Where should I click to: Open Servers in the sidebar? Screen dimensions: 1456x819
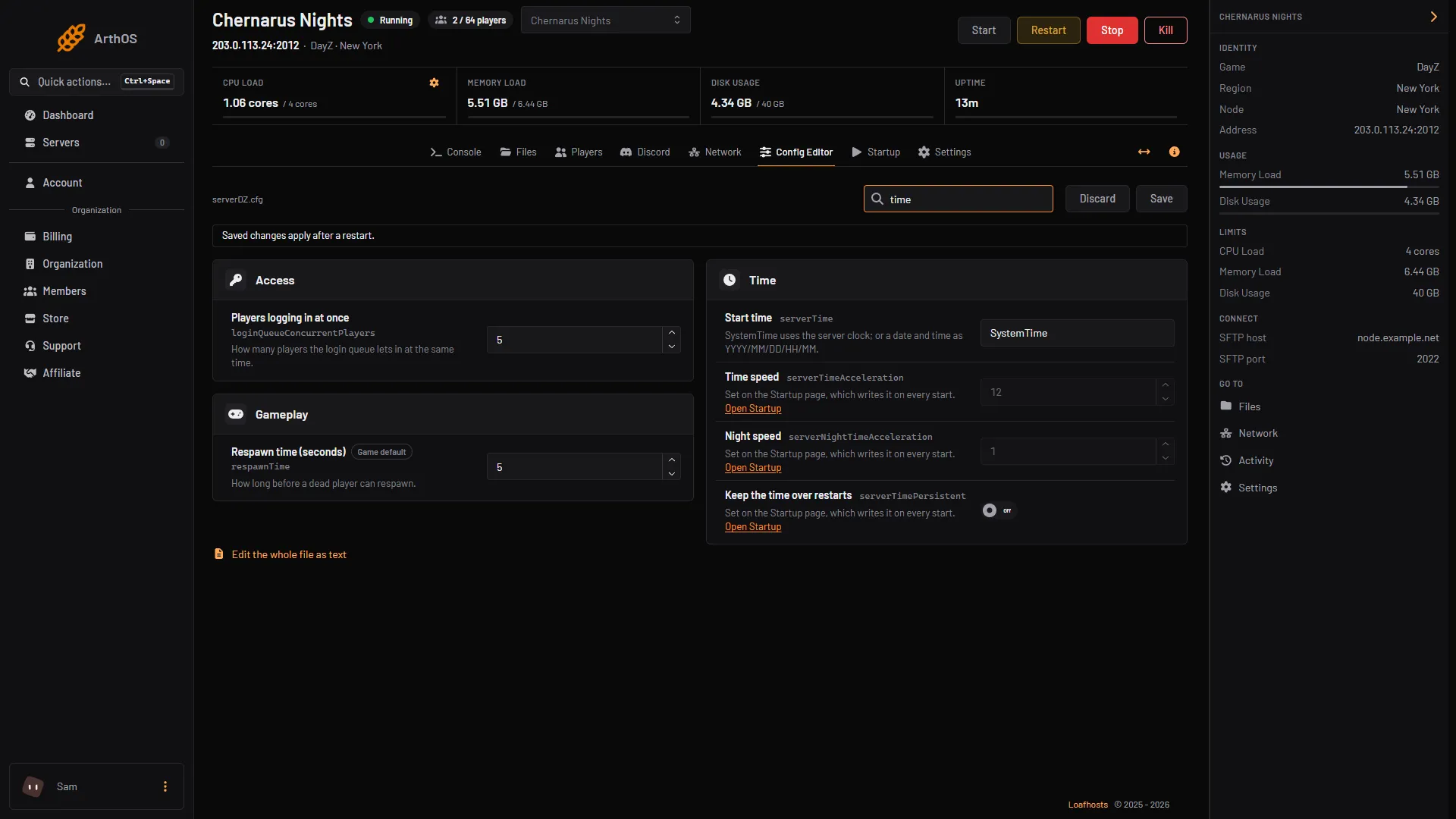click(96, 143)
